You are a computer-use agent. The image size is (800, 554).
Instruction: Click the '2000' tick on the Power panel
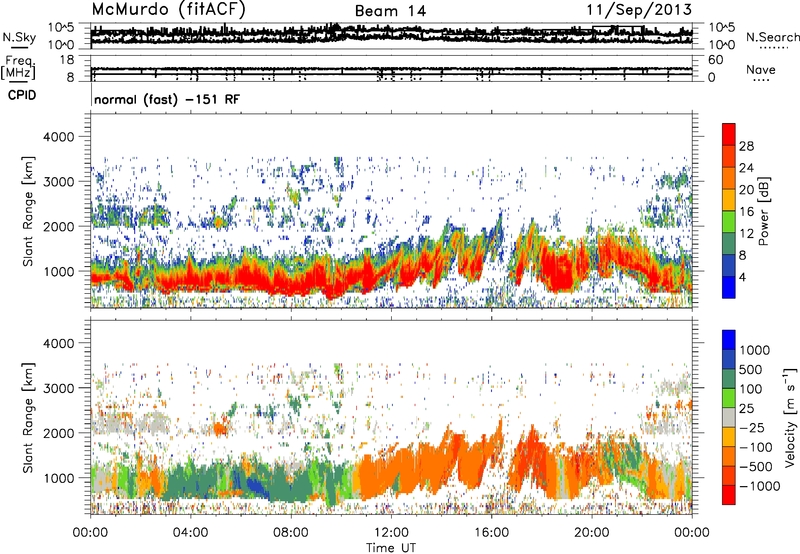(x=58, y=226)
